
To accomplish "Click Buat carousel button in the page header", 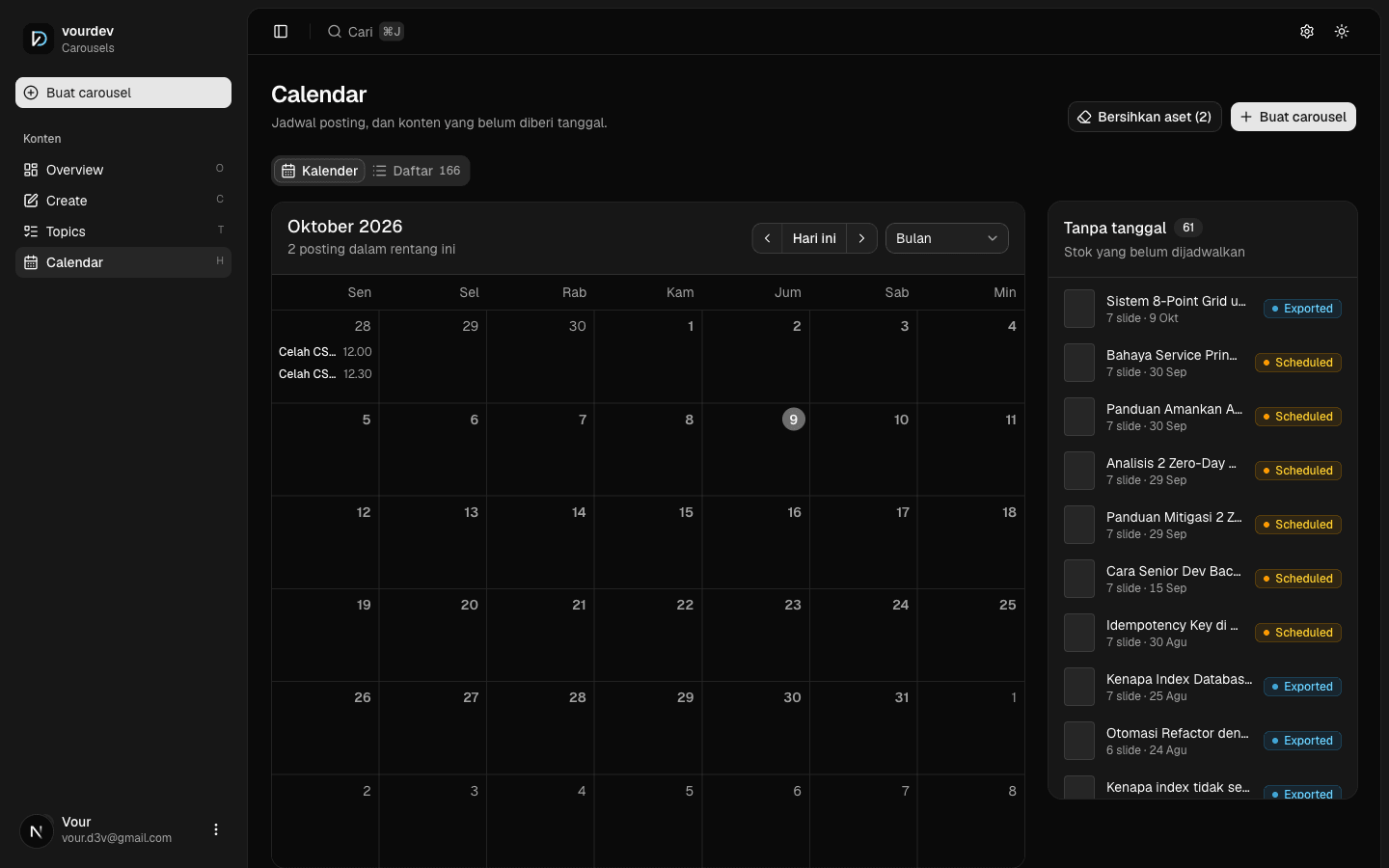I will point(1294,117).
